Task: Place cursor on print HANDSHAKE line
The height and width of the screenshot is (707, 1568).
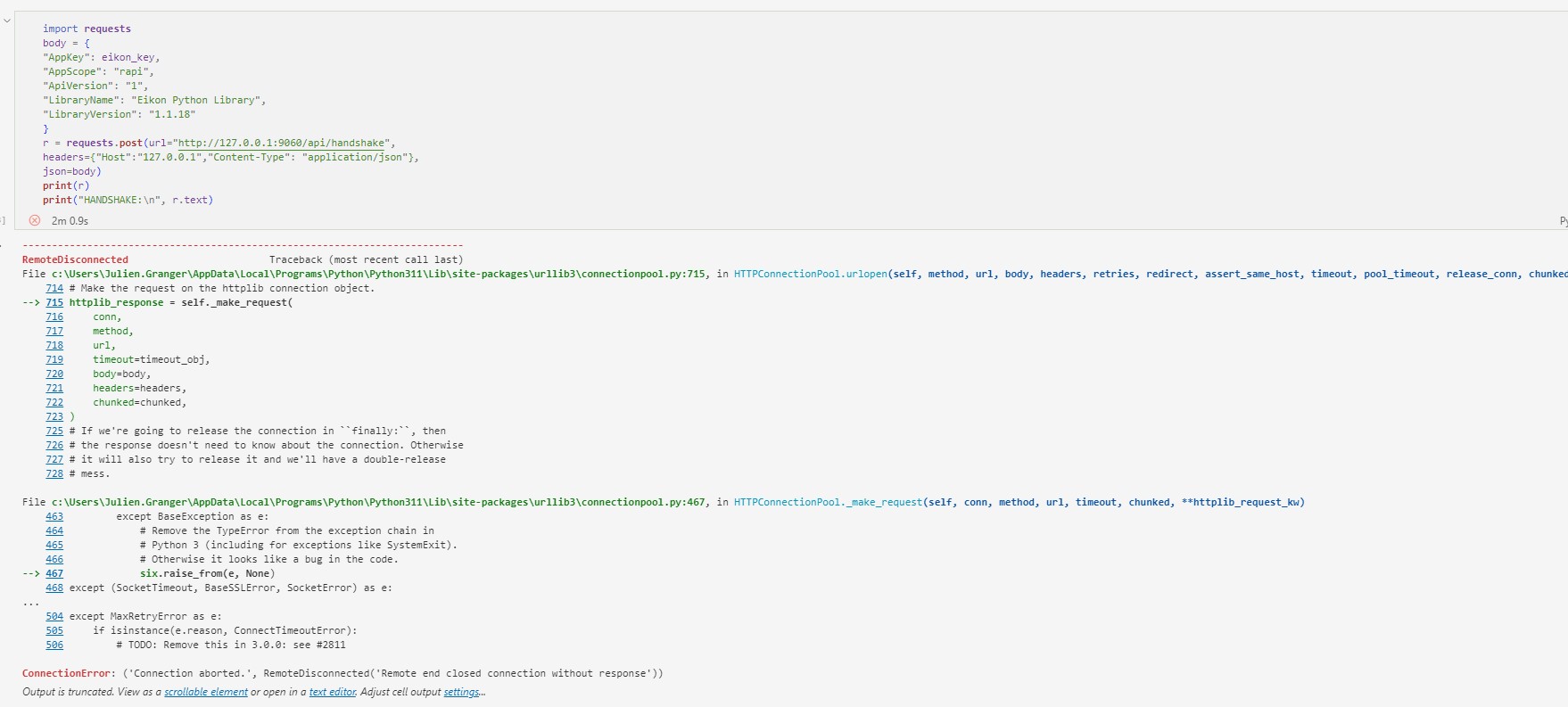Action: 128,200
